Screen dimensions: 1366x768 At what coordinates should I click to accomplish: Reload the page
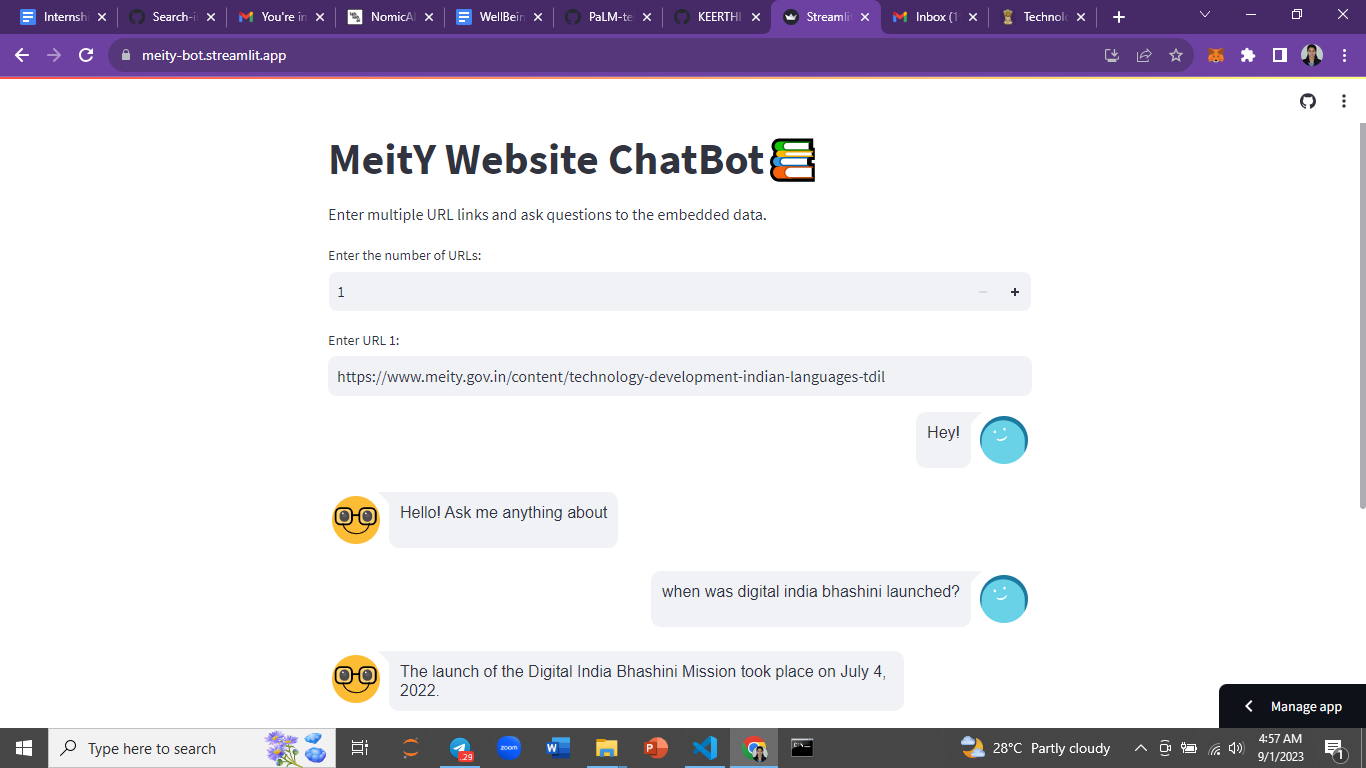[86, 56]
